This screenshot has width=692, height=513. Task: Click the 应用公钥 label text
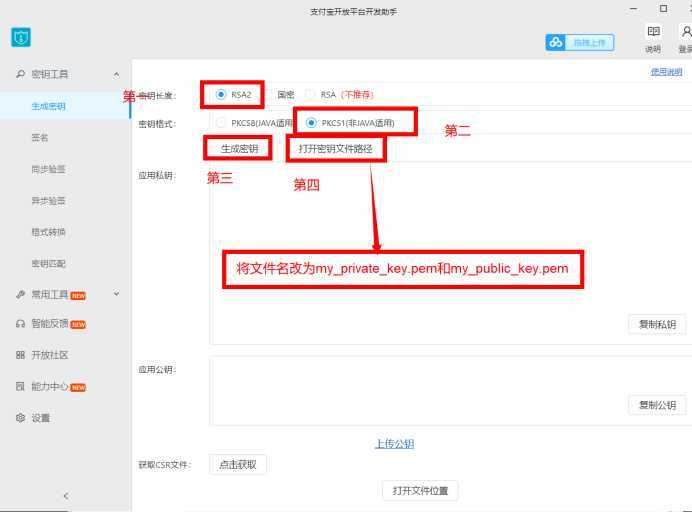[x=157, y=369]
